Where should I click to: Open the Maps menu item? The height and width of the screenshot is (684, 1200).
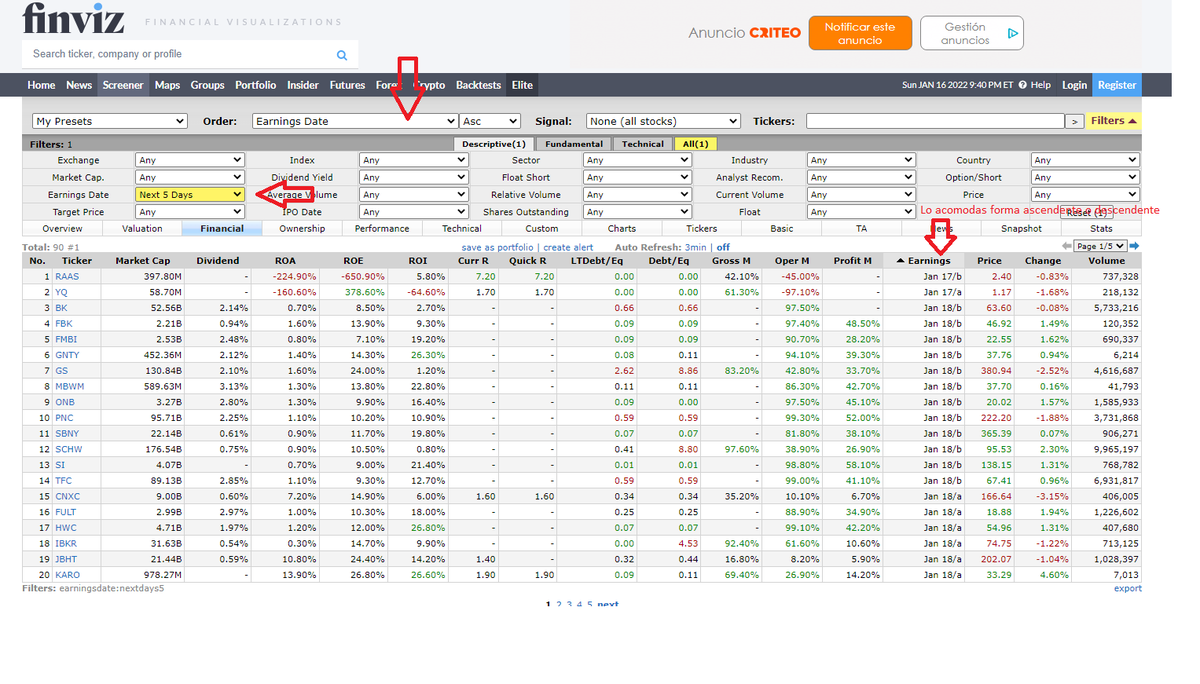[167, 85]
